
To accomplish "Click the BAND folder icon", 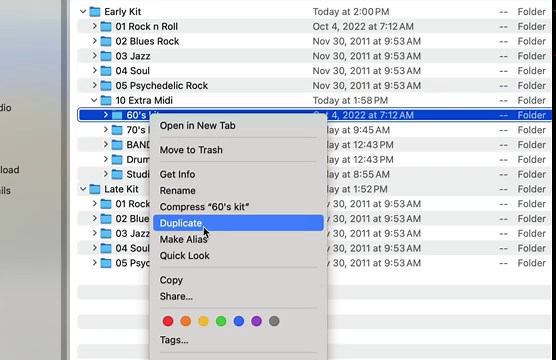I will [117, 145].
